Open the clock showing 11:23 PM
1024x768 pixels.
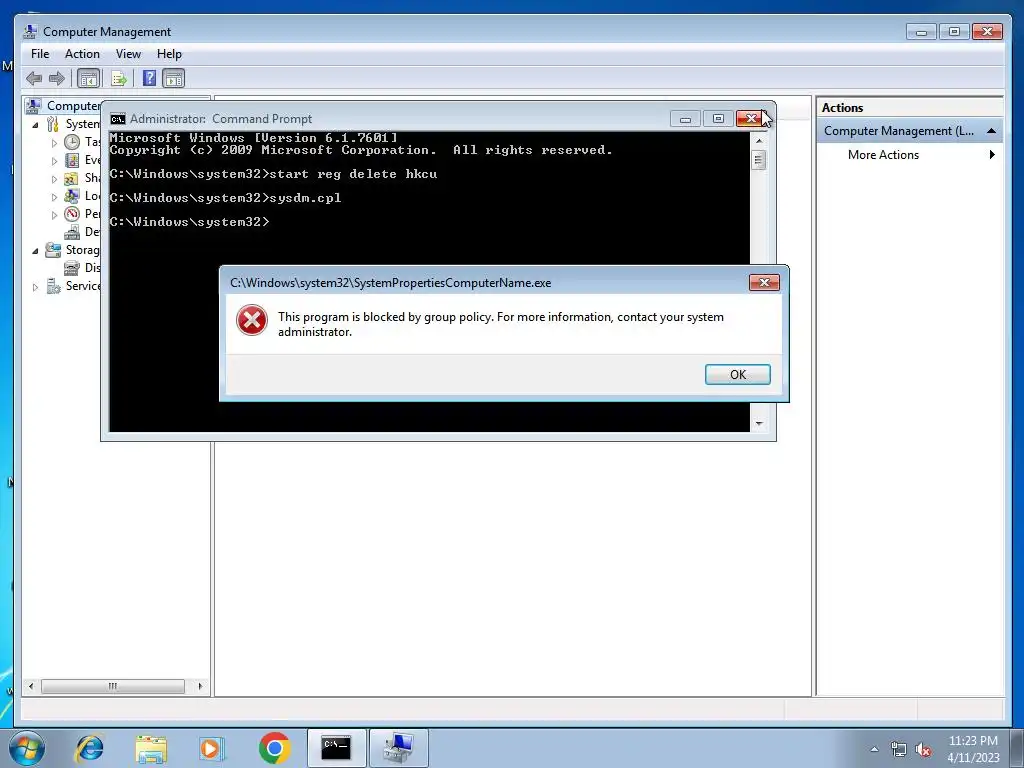[x=973, y=749]
